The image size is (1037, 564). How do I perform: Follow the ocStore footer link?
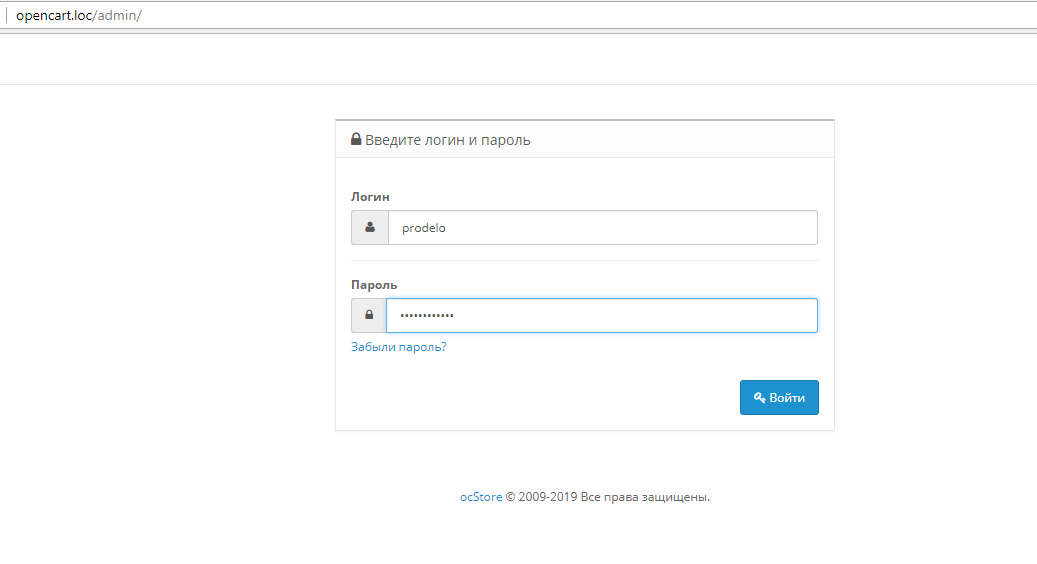481,497
